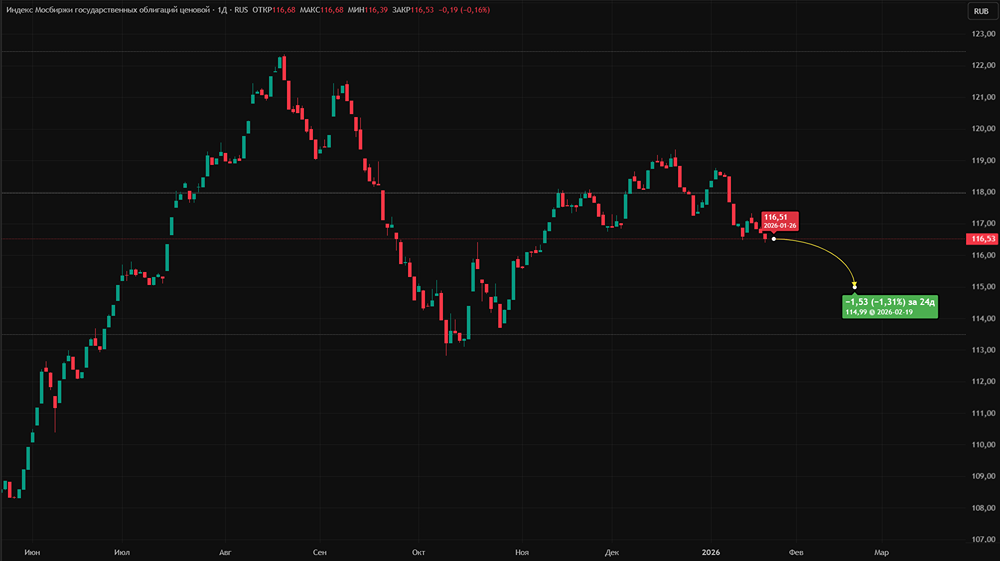Click the 119,00 price axis label
Image resolution: width=1000 pixels, height=561 pixels.
pos(983,161)
